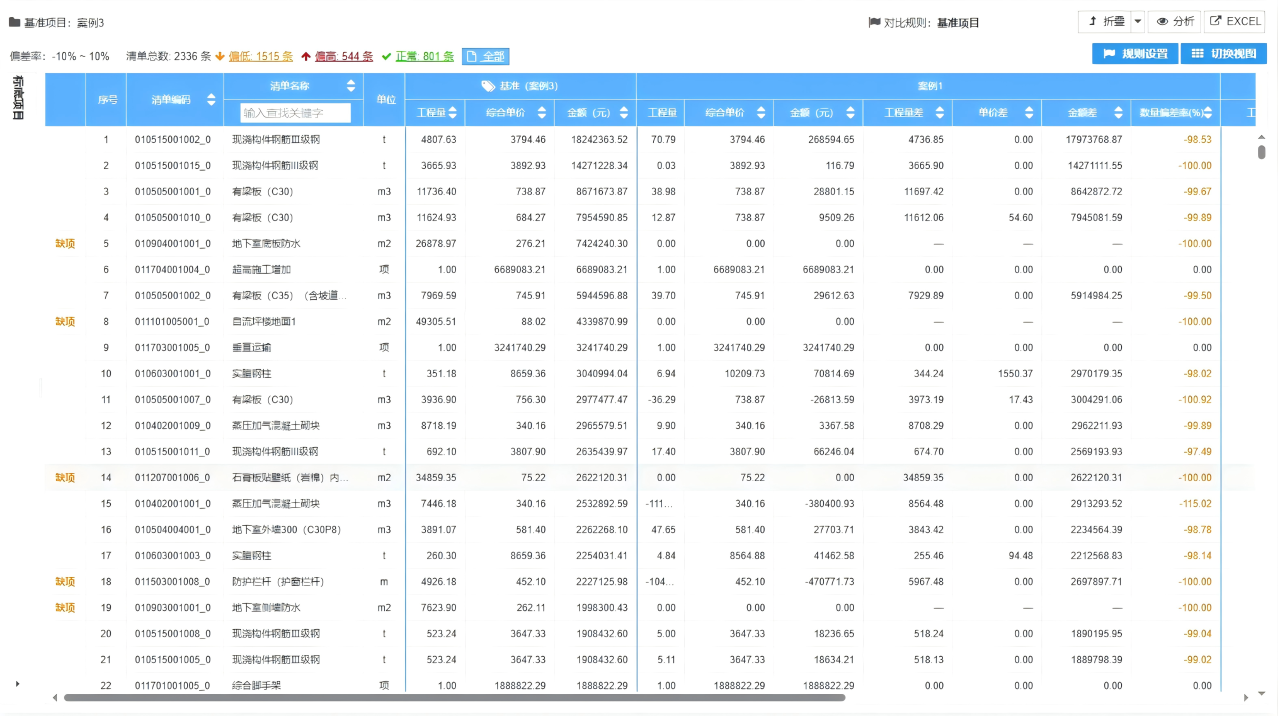Click the 案例1 column group header
Screen dimensions: 1280x716
pyautogui.click(x=930, y=86)
